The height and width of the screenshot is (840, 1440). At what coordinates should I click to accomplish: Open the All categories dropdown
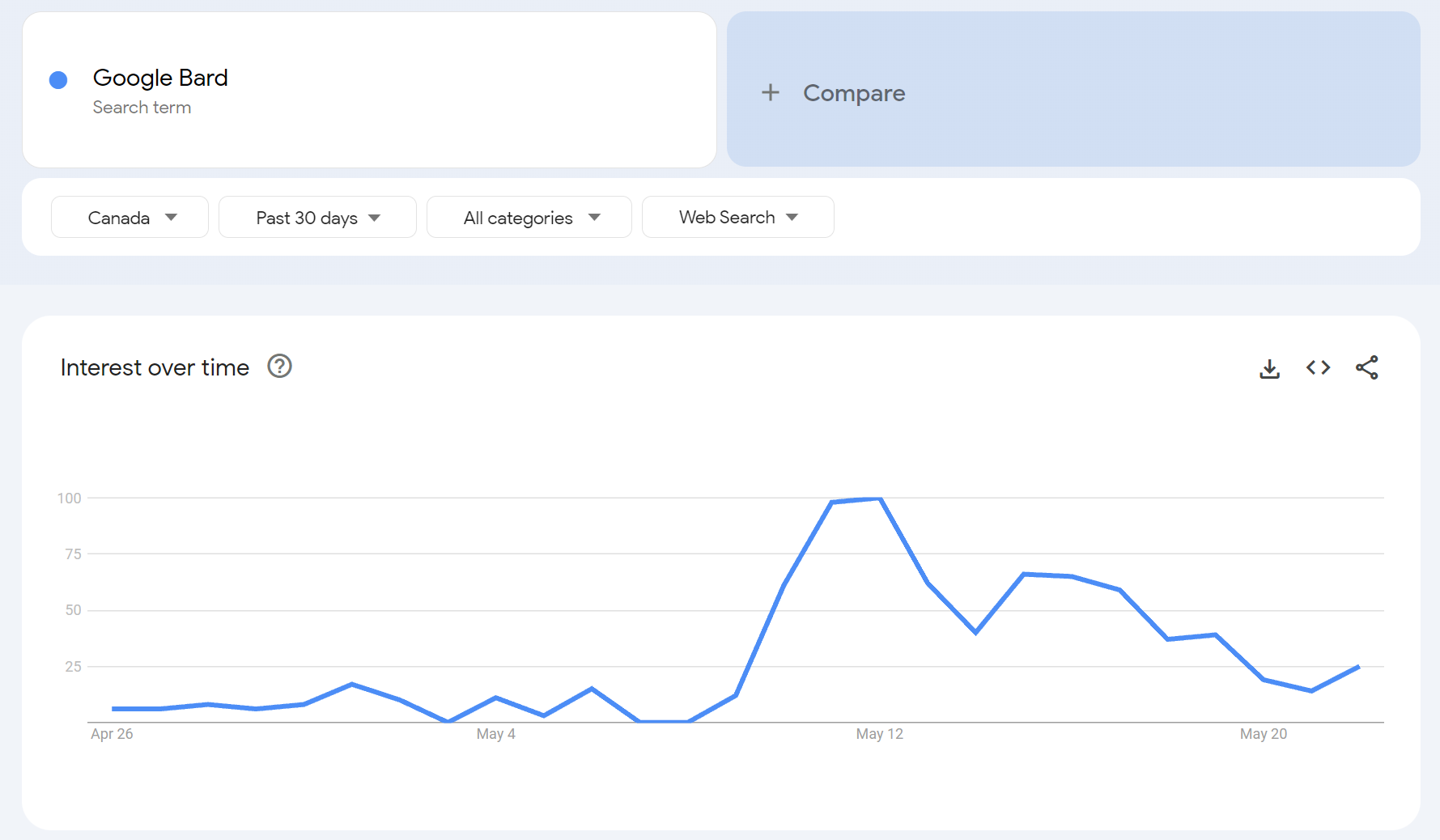pyautogui.click(x=529, y=217)
